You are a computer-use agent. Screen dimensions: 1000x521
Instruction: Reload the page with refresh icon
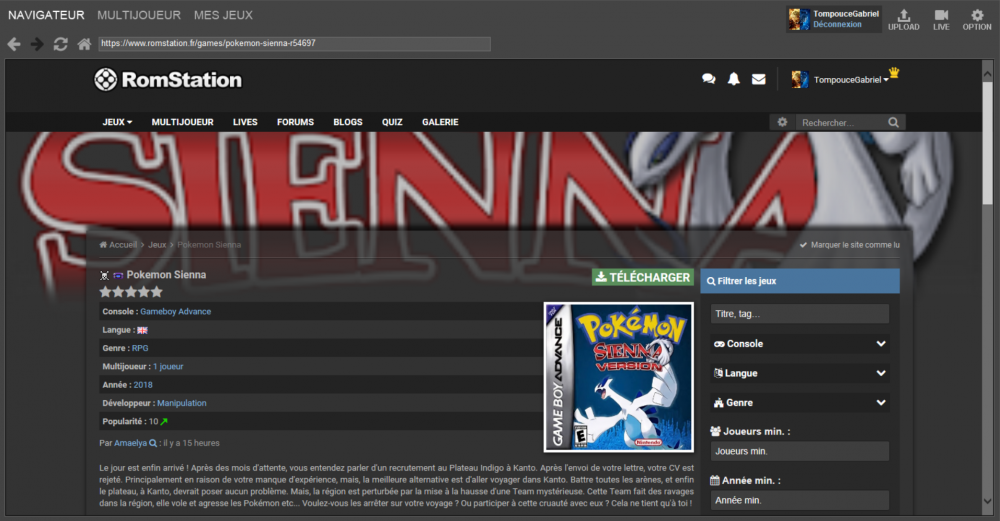click(x=61, y=44)
